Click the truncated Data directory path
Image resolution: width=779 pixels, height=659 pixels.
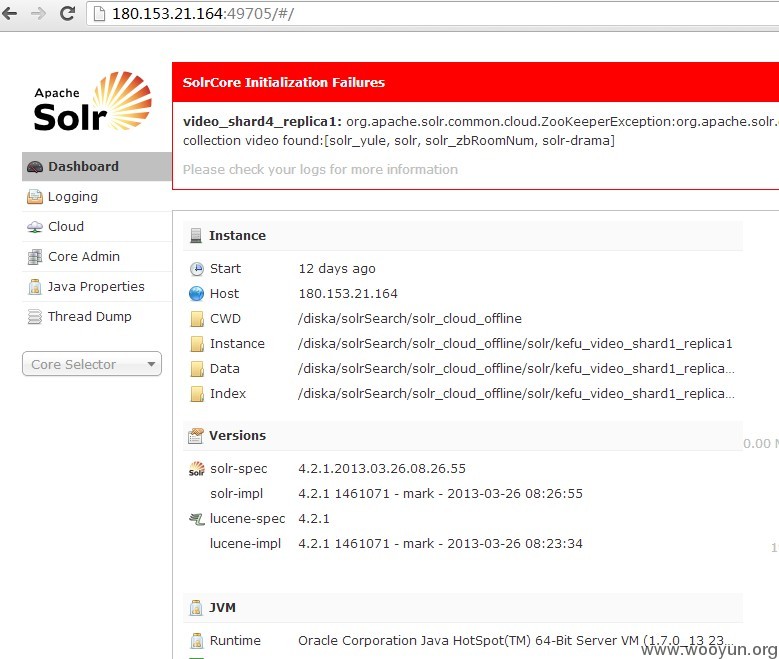[516, 368]
